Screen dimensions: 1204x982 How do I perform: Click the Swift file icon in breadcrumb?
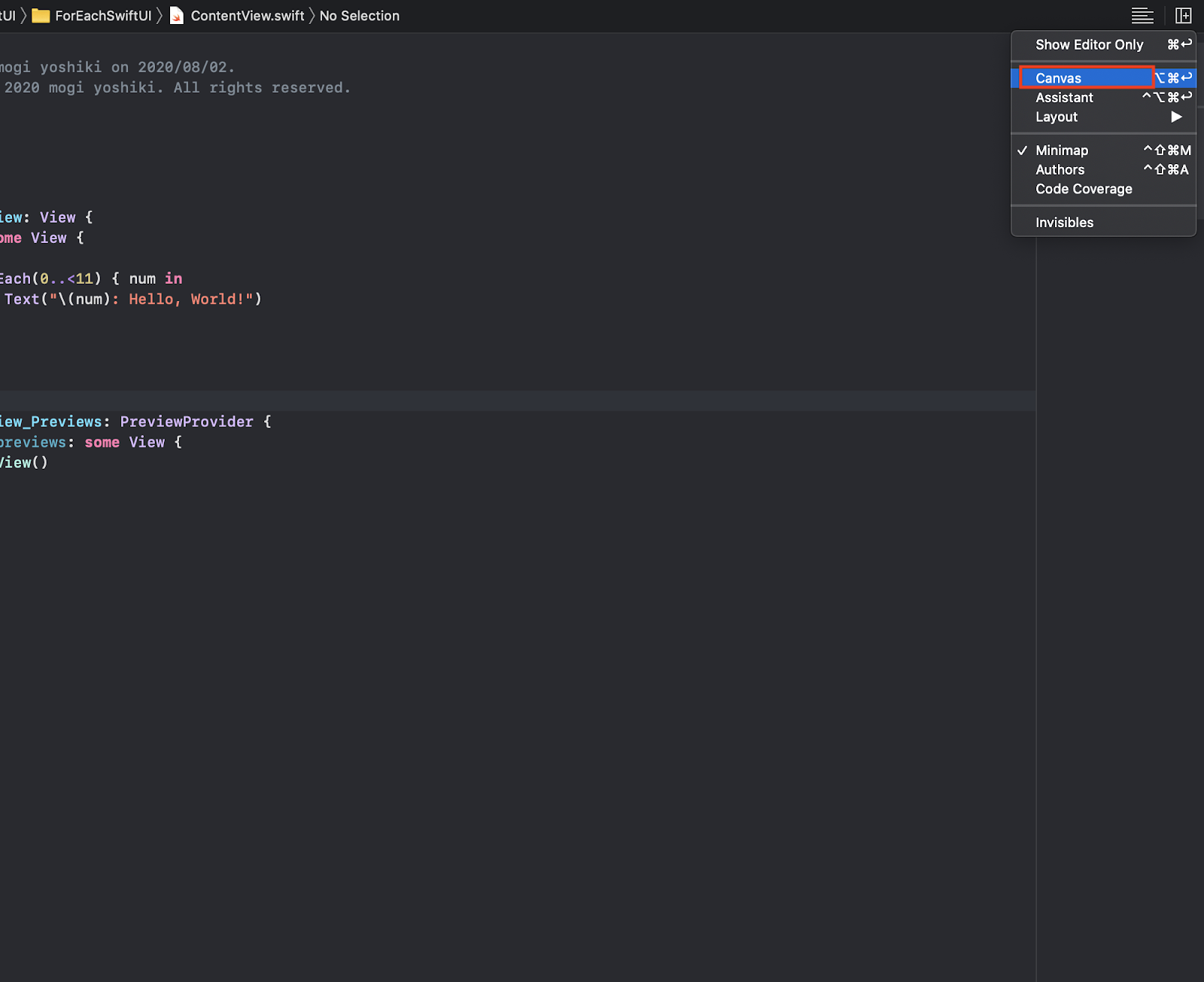point(177,16)
